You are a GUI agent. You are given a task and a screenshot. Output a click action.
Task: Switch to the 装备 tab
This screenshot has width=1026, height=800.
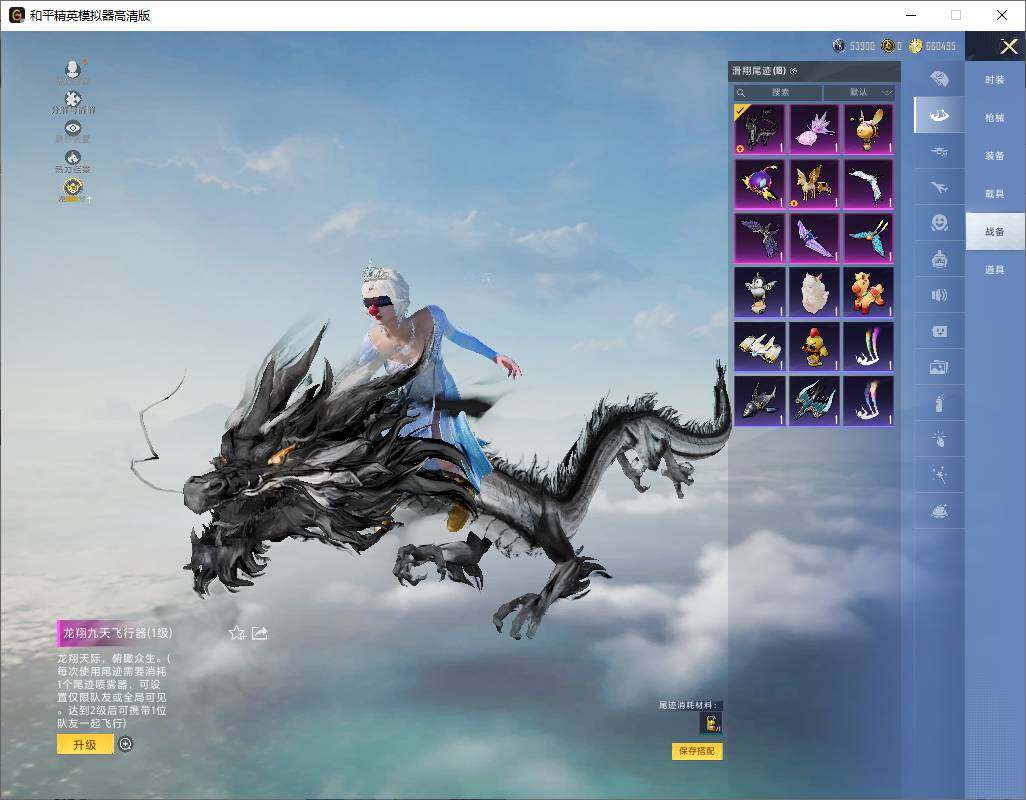click(995, 156)
